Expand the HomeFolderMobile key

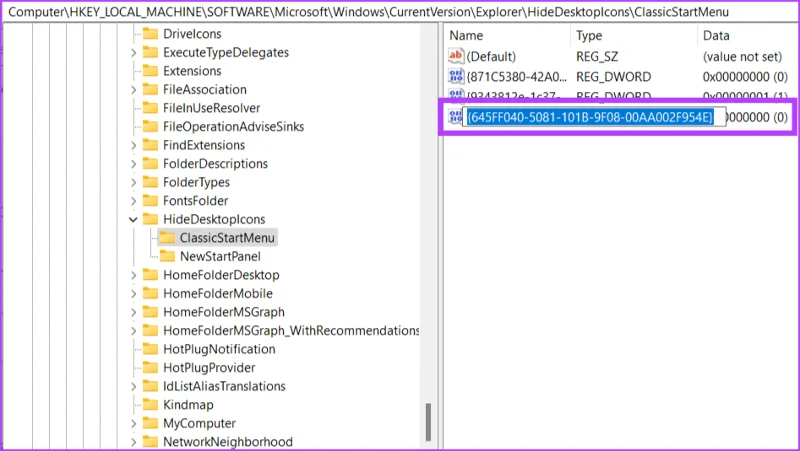[133, 294]
